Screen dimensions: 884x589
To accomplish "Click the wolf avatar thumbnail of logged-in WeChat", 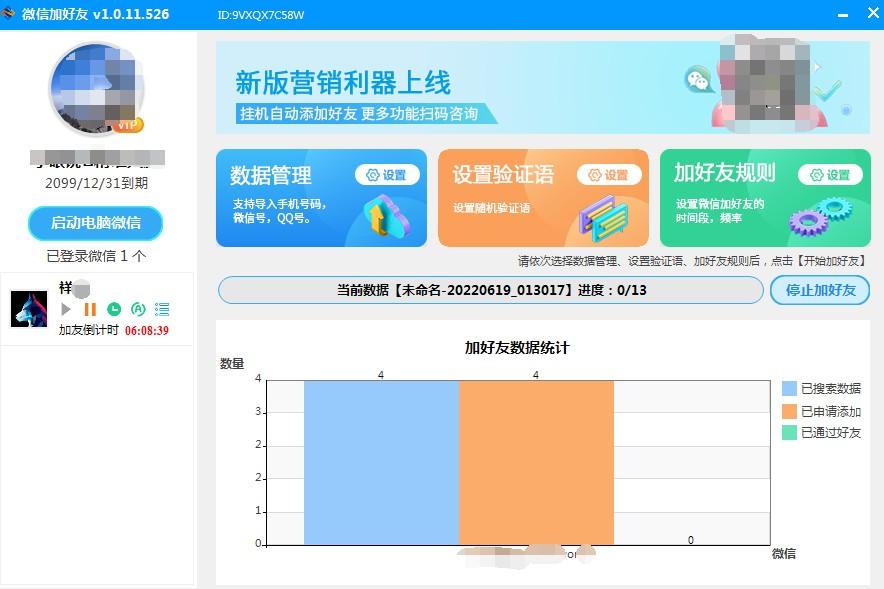I will (29, 309).
